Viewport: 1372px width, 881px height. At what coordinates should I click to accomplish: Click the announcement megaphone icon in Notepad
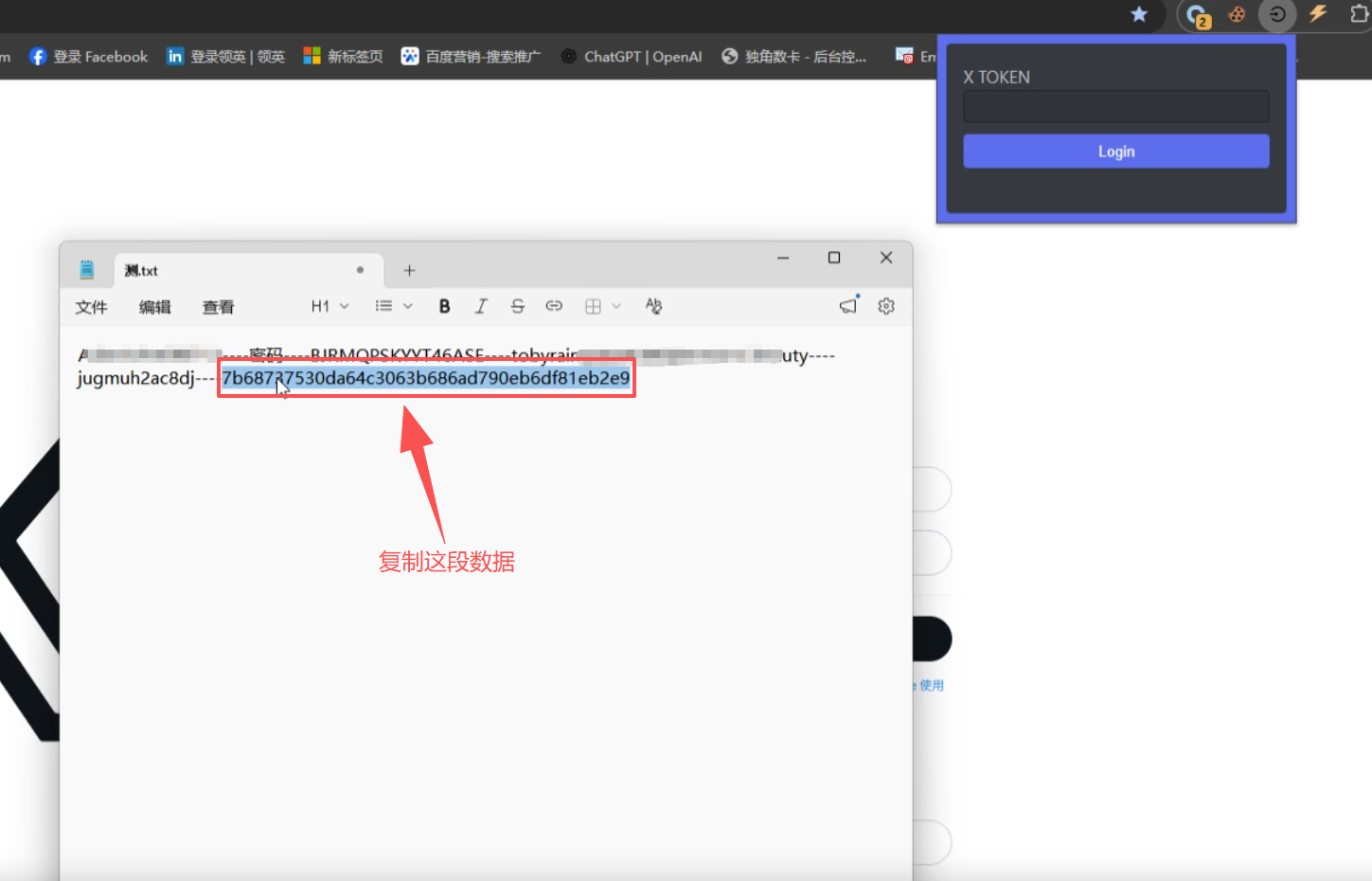pos(848,305)
